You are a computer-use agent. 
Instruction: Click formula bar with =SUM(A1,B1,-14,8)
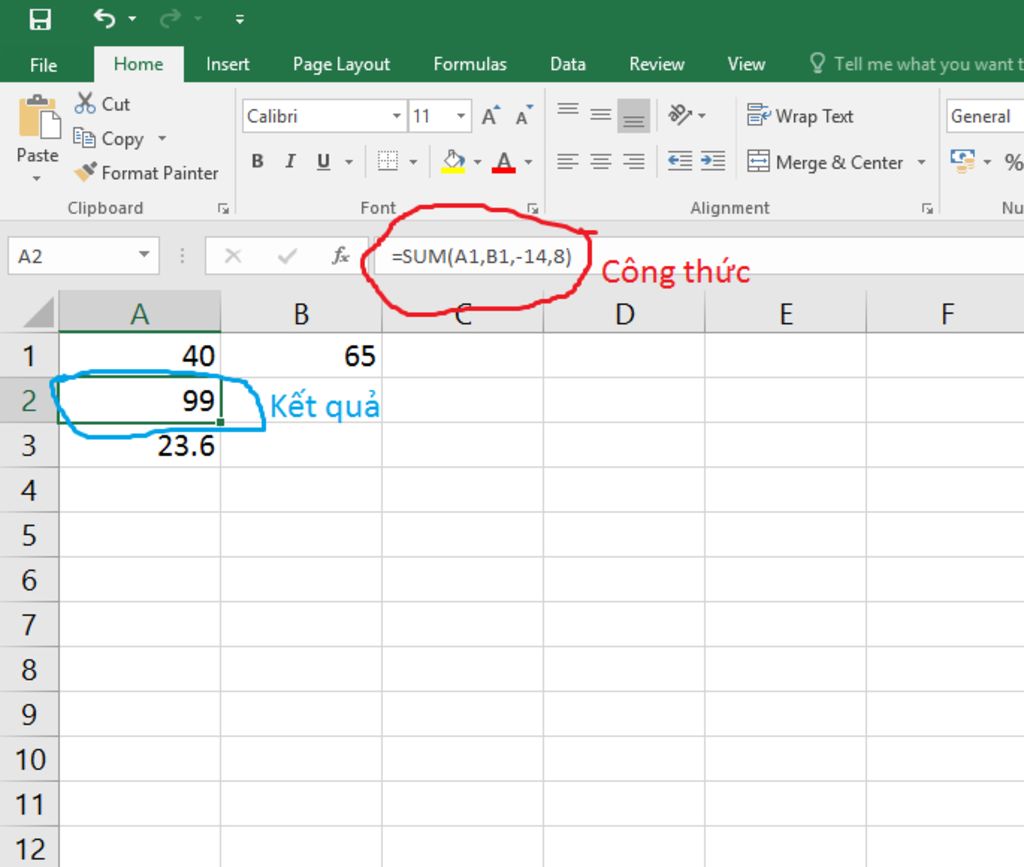coord(699,256)
